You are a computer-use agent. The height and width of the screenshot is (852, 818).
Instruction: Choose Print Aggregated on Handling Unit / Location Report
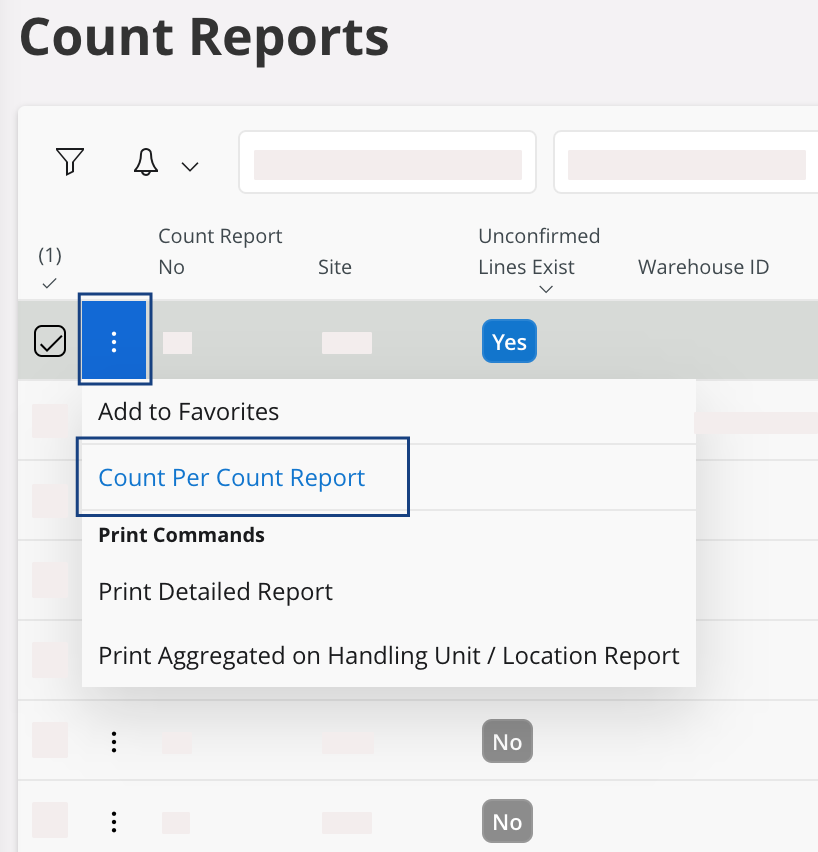388,656
